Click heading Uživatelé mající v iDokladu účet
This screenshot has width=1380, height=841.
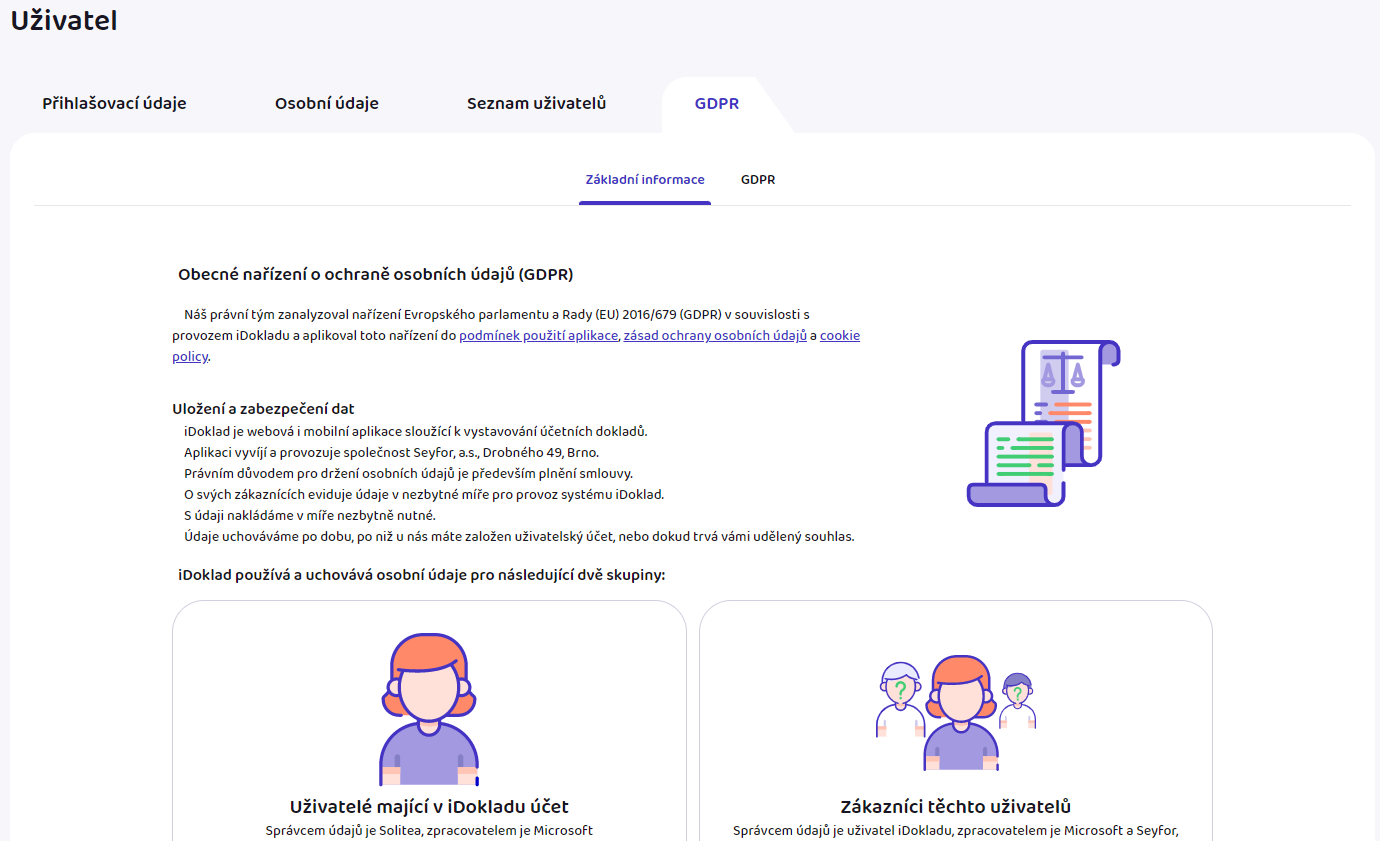(x=429, y=807)
